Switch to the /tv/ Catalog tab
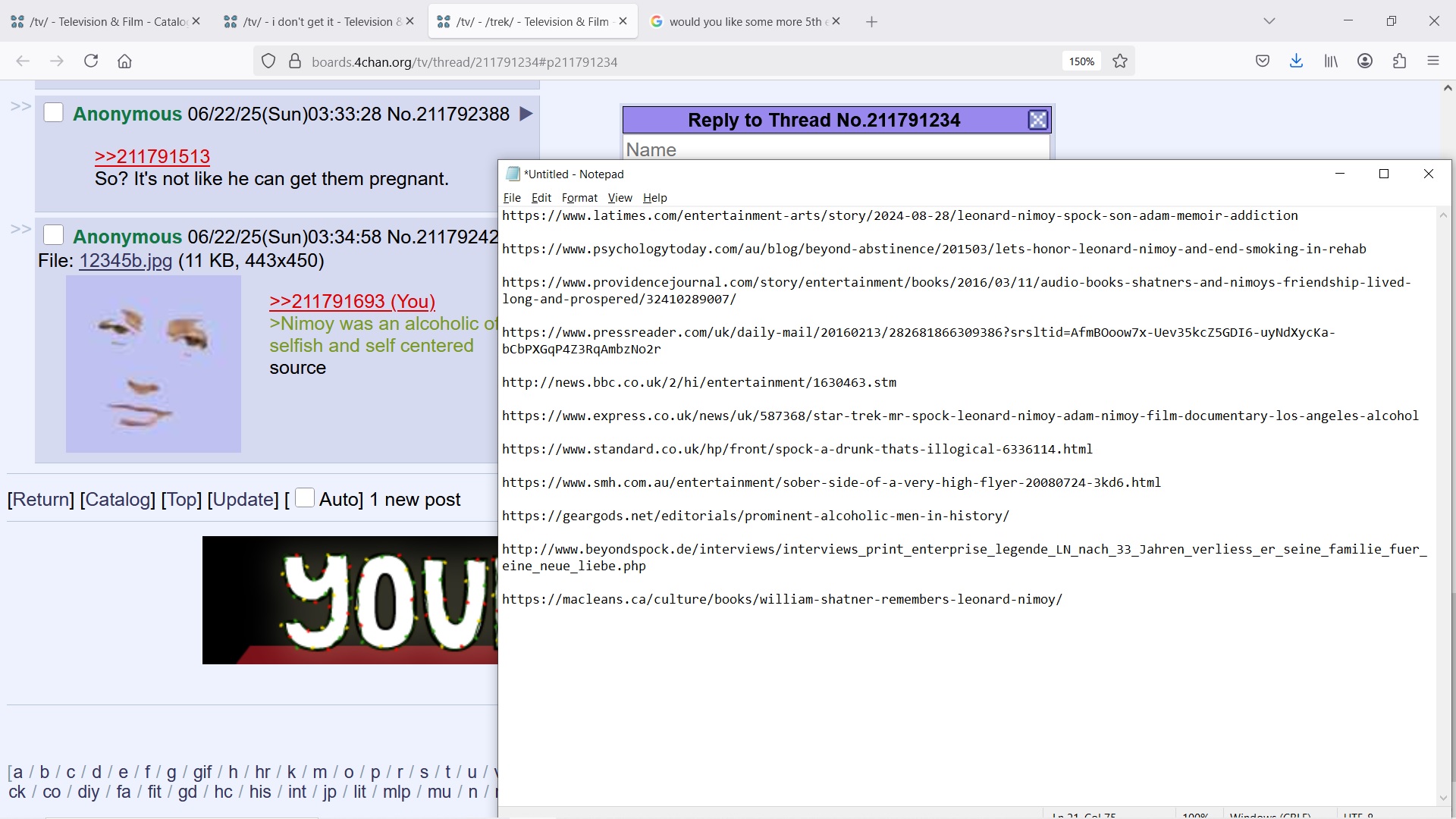Viewport: 1456px width, 819px height. coord(106,21)
